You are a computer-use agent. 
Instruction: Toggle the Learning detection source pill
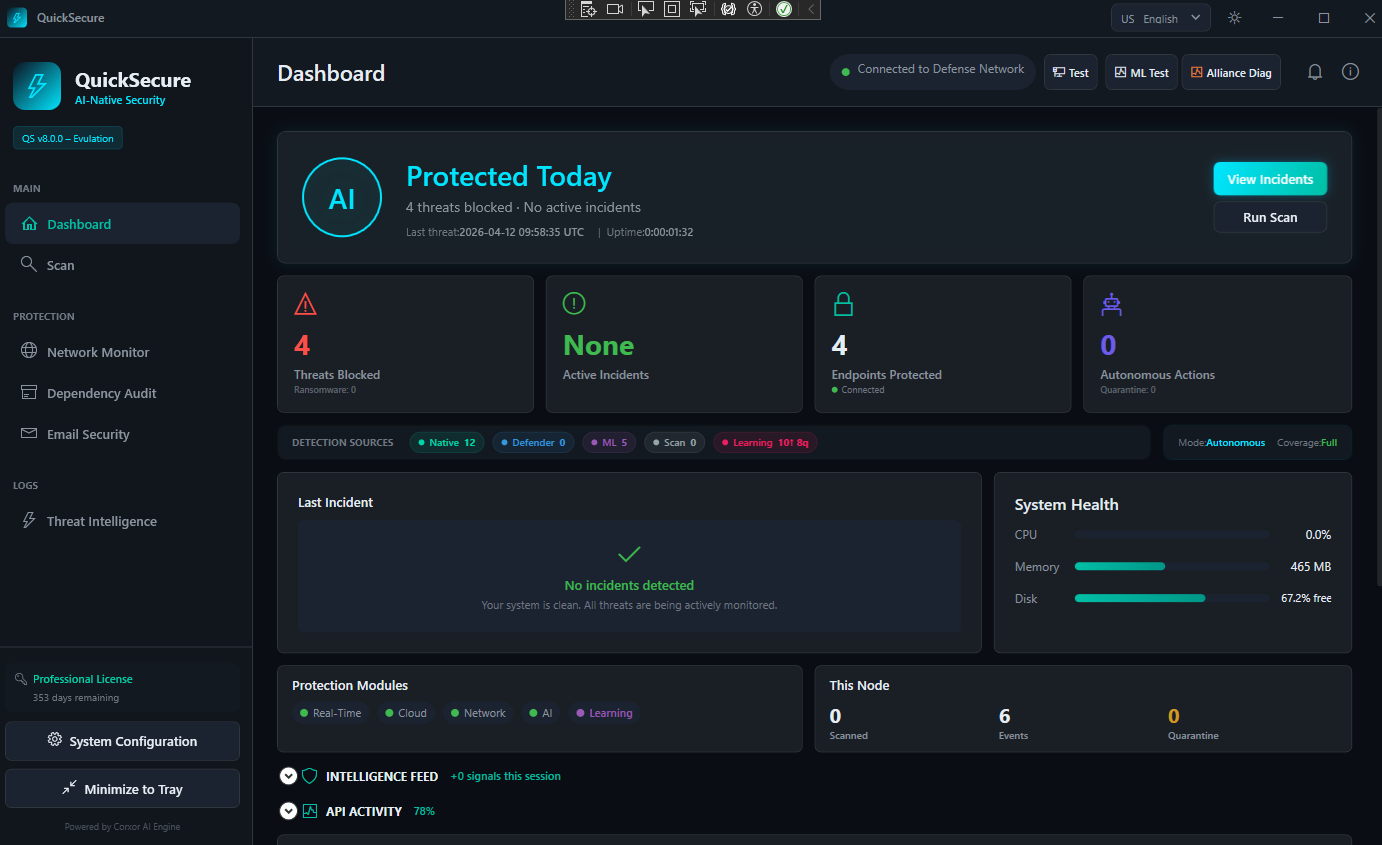pos(765,442)
